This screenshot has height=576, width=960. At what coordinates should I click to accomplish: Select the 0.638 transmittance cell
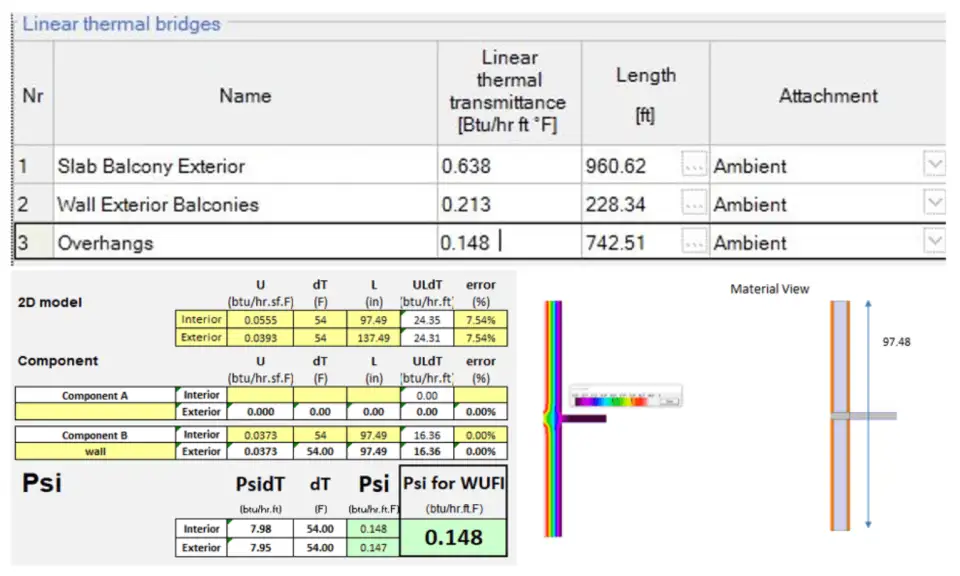(508, 166)
